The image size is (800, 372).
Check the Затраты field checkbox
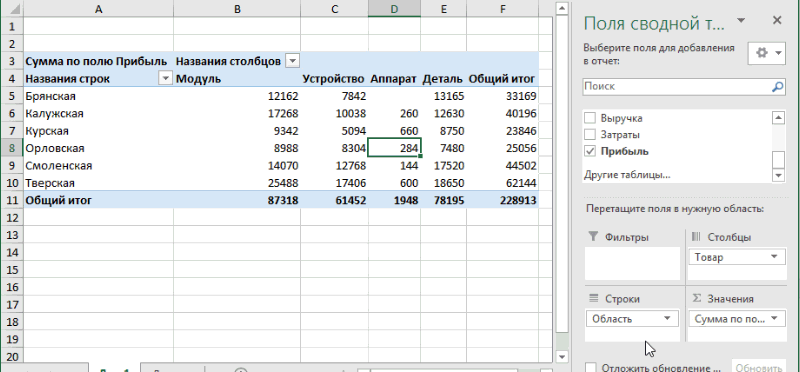pyautogui.click(x=590, y=135)
